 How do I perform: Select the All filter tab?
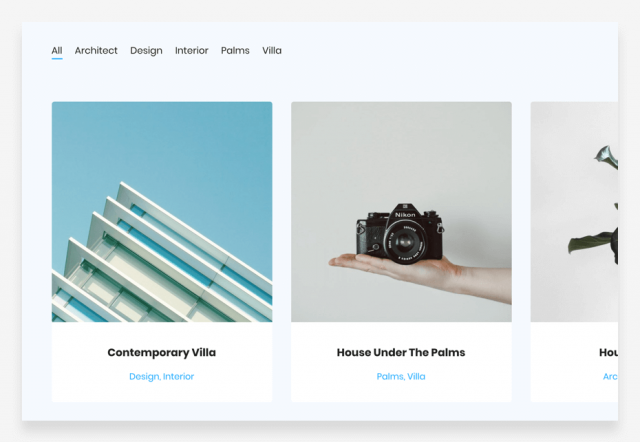(x=57, y=51)
